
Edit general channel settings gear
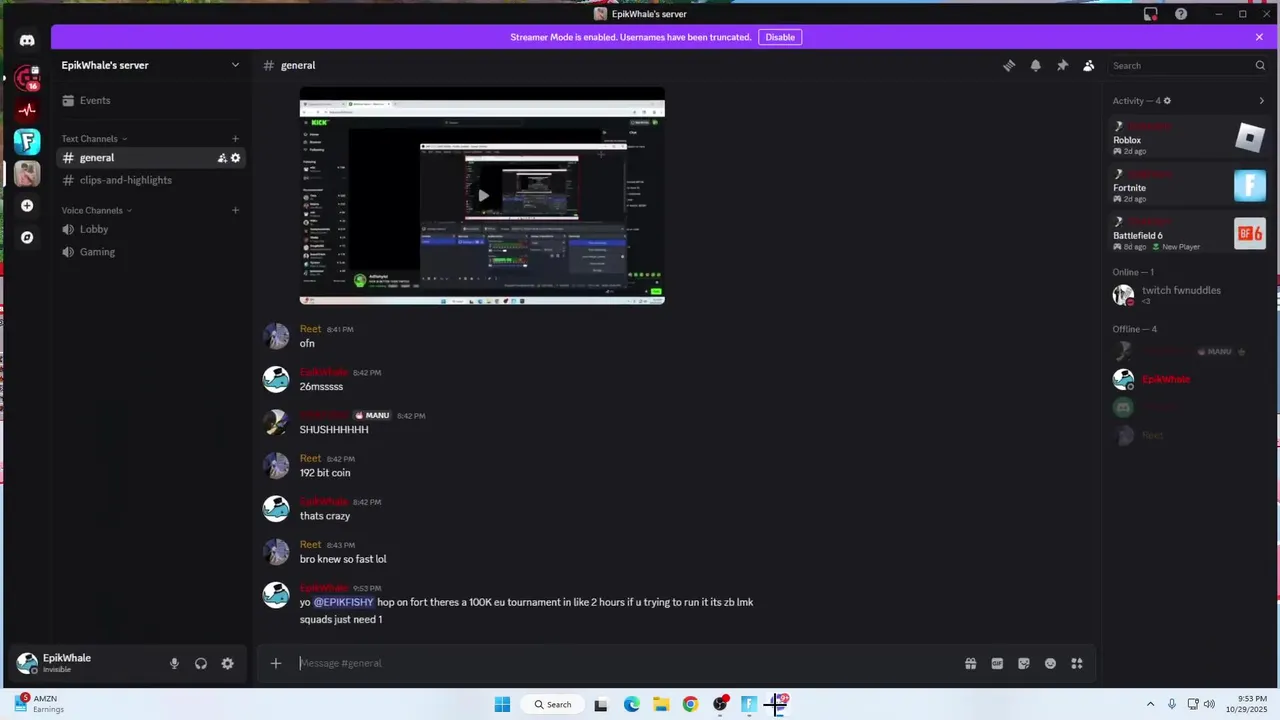point(236,158)
